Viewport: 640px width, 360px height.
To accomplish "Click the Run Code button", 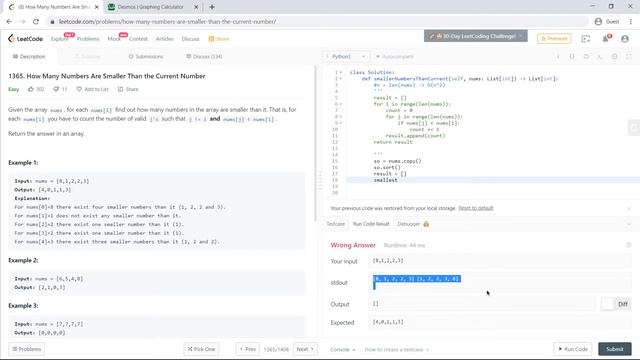I will point(573,349).
